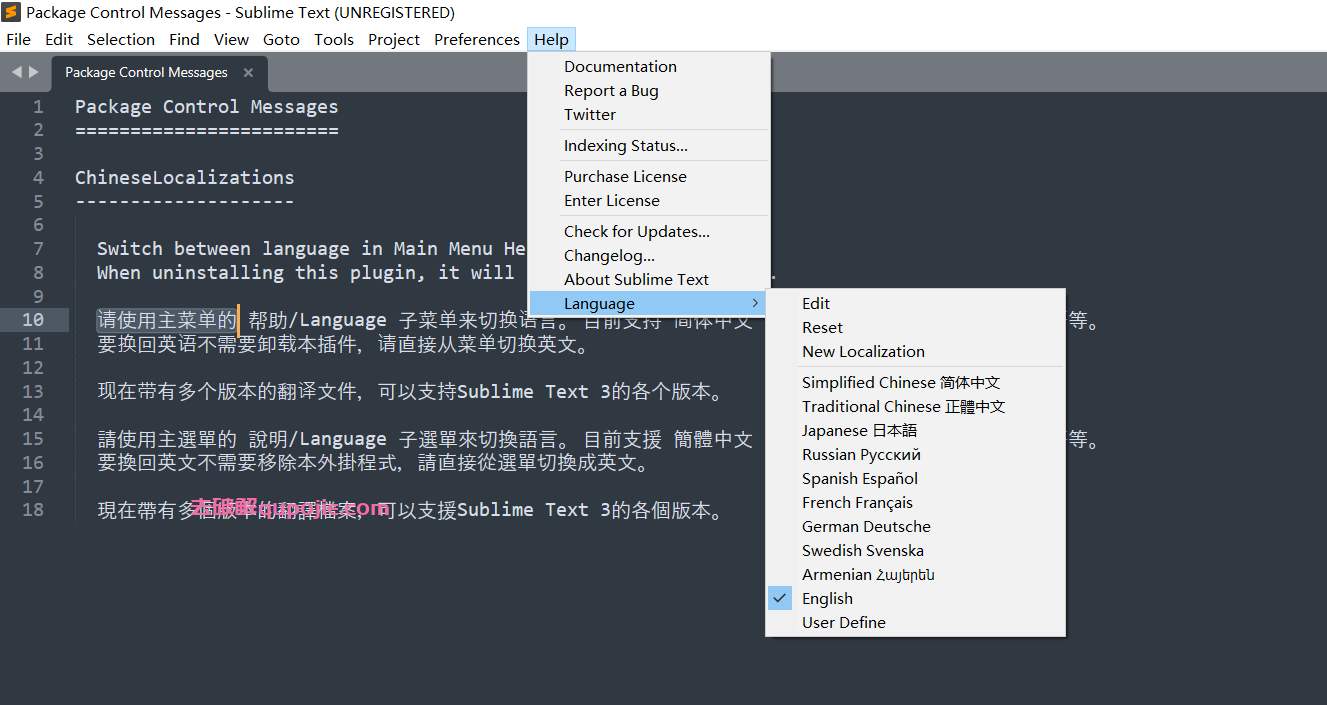This screenshot has width=1327, height=705.
Task: Switch language to French Français
Action: [915, 502]
